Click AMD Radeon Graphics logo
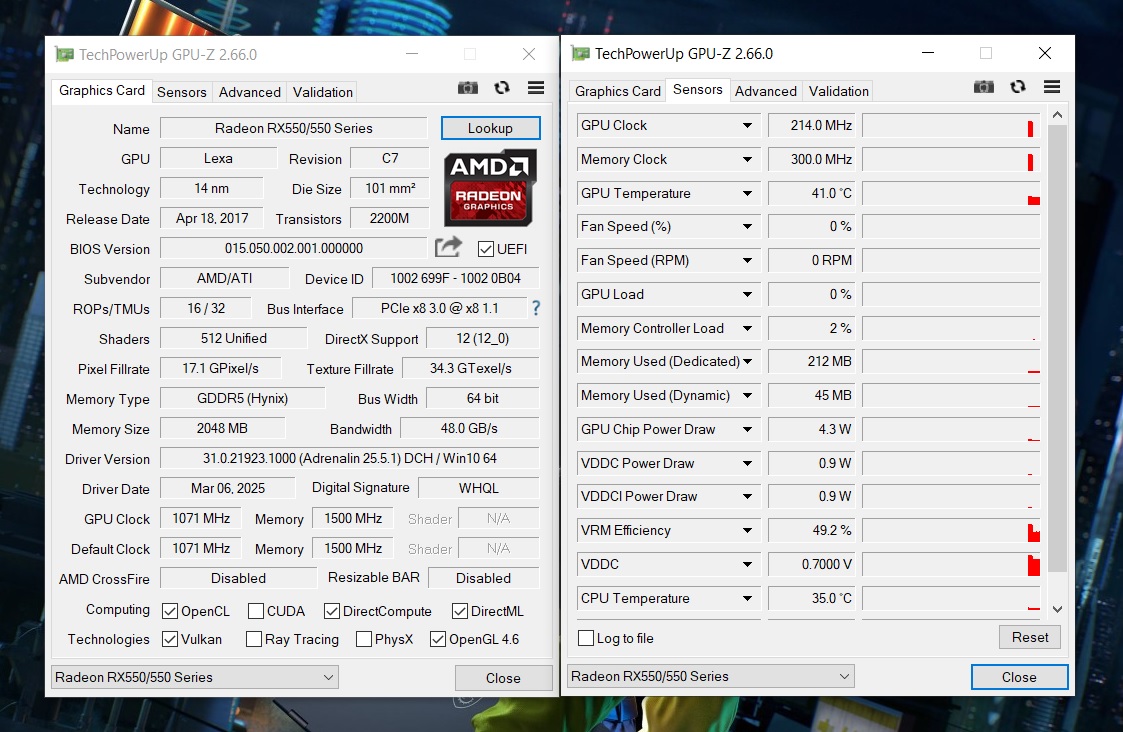Image resolution: width=1123 pixels, height=732 pixels. pyautogui.click(x=490, y=188)
